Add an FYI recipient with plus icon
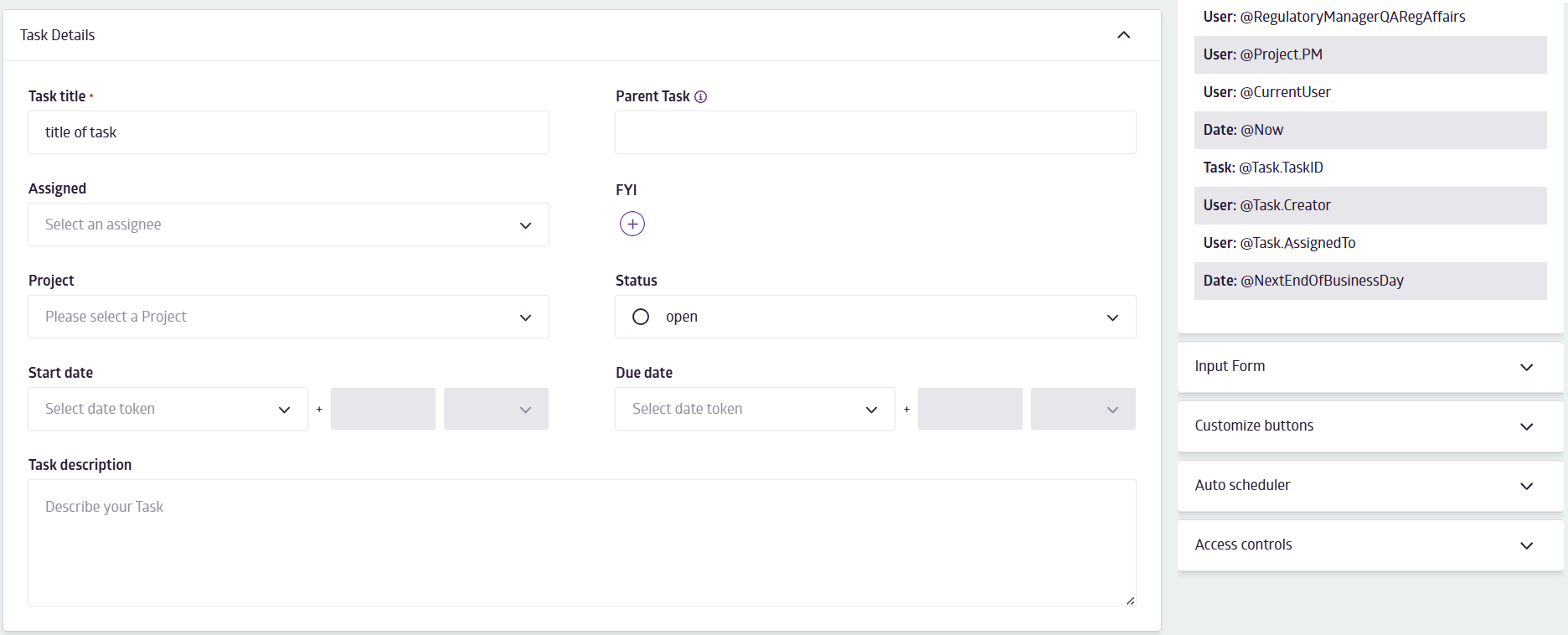1568x635 pixels. (632, 224)
